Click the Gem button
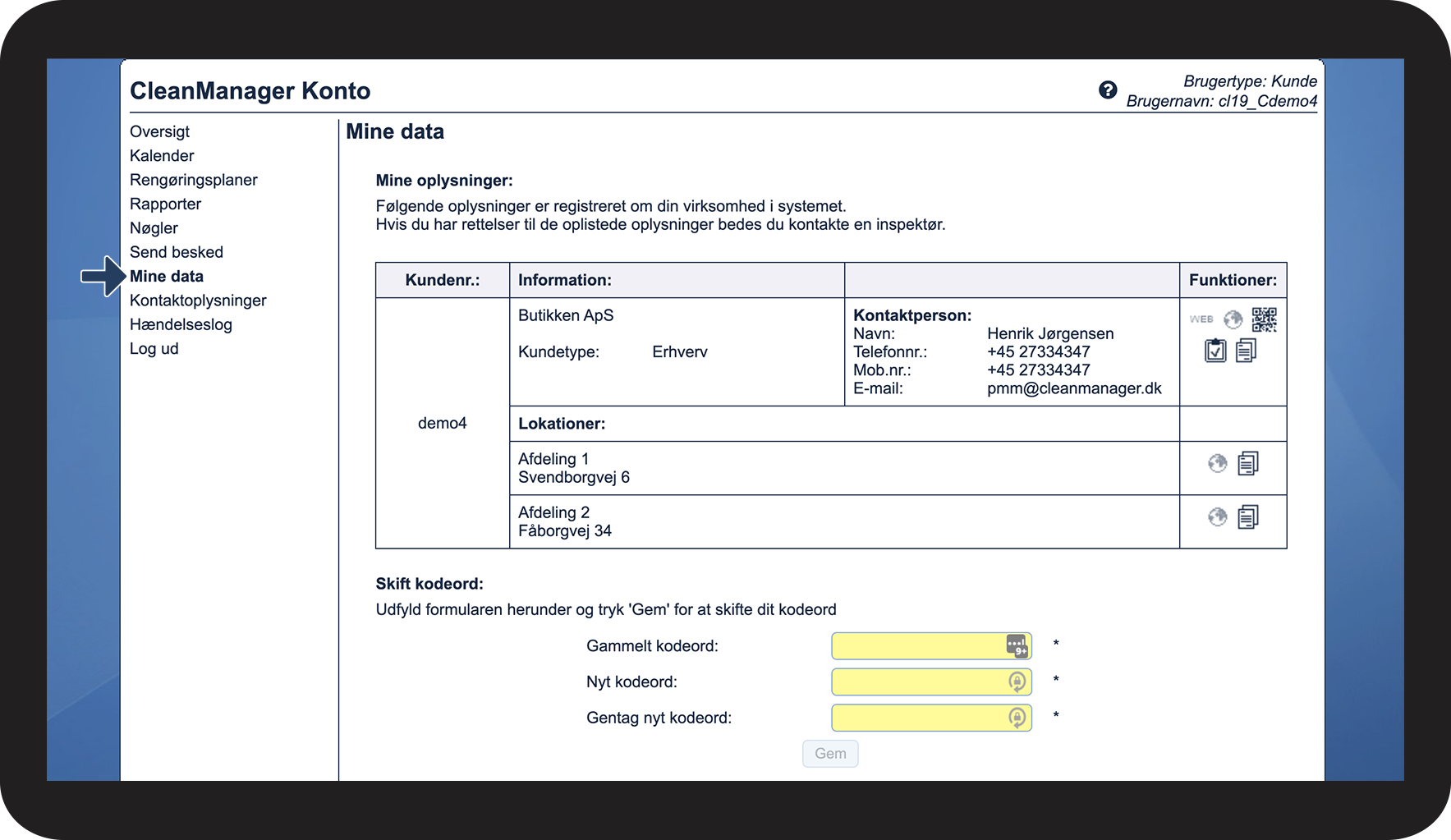Screen dimensions: 1451x840 click(x=830, y=754)
